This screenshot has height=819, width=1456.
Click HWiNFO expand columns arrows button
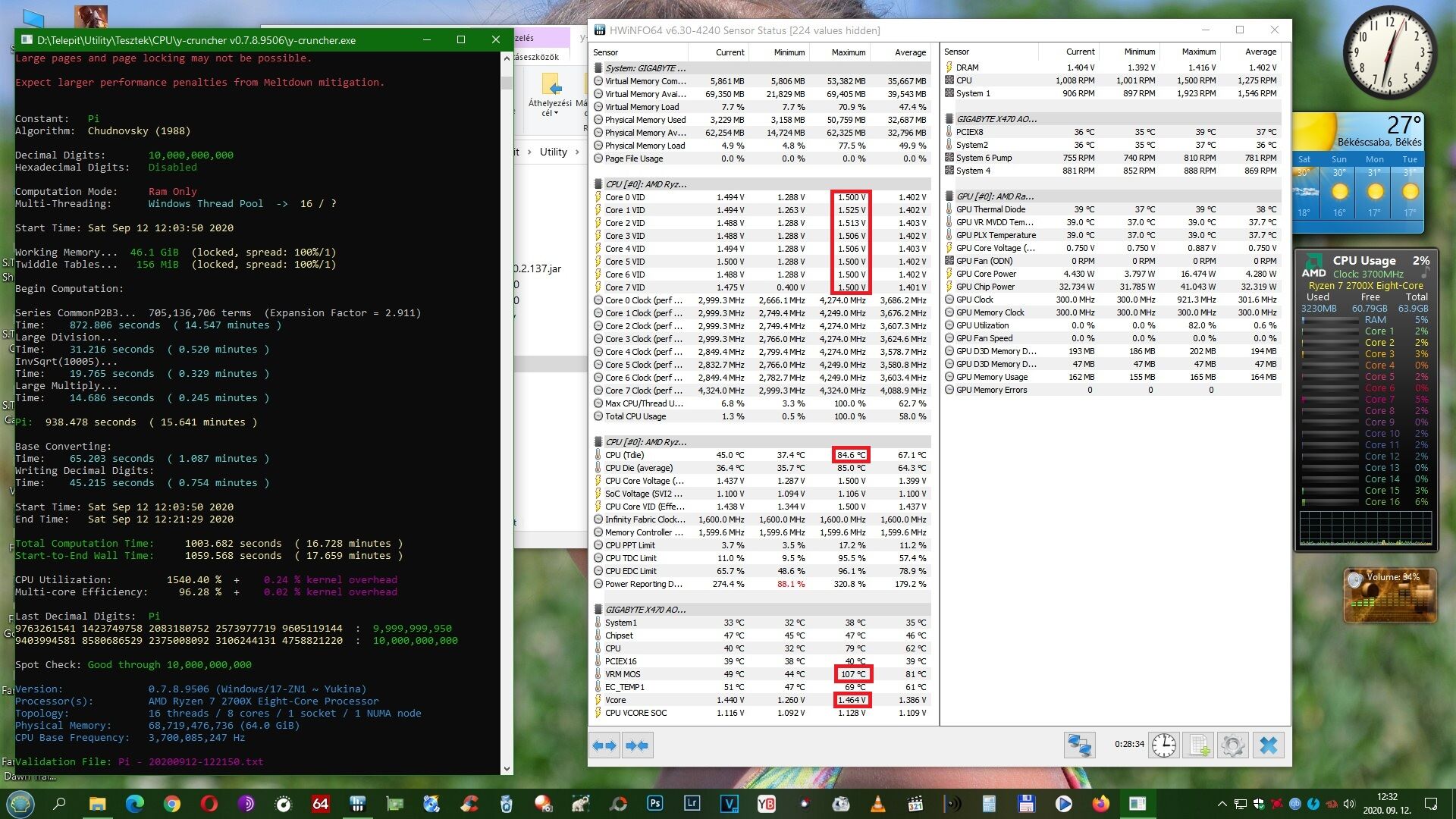click(x=604, y=745)
